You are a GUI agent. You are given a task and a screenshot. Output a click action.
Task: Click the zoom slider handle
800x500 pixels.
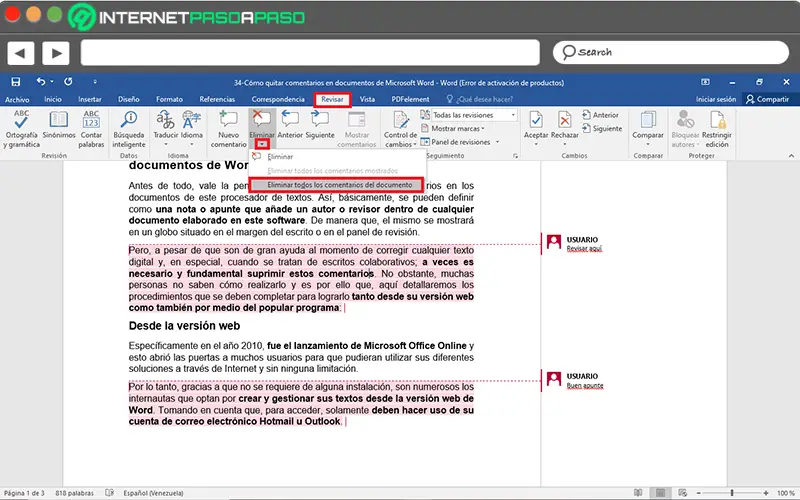(732, 493)
